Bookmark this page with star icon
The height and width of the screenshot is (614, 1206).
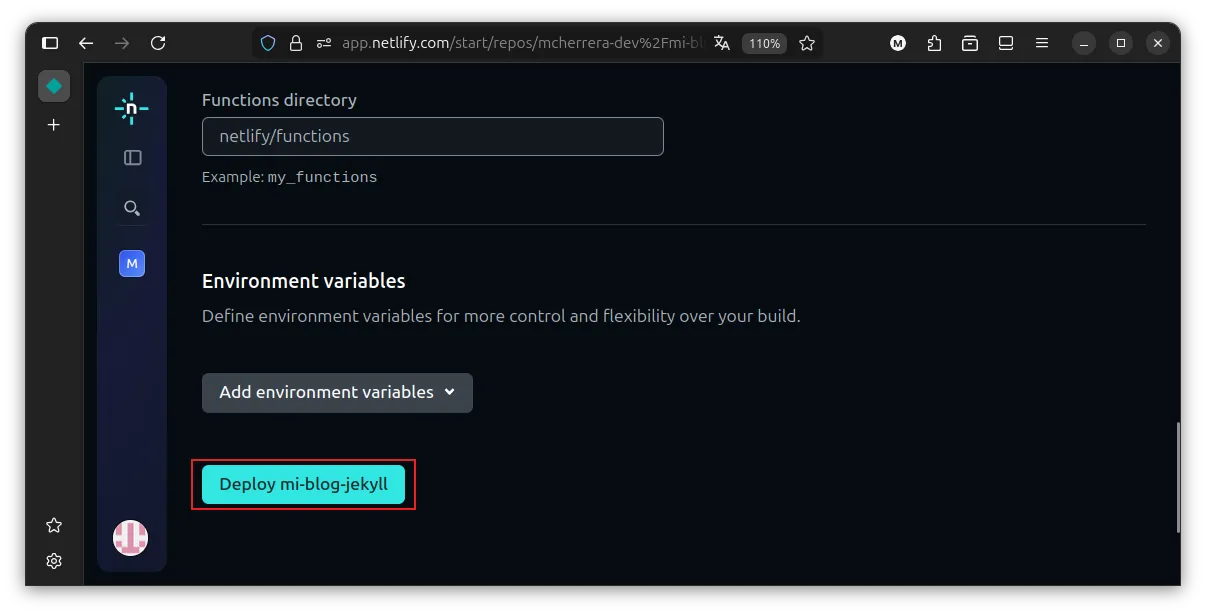tap(807, 43)
